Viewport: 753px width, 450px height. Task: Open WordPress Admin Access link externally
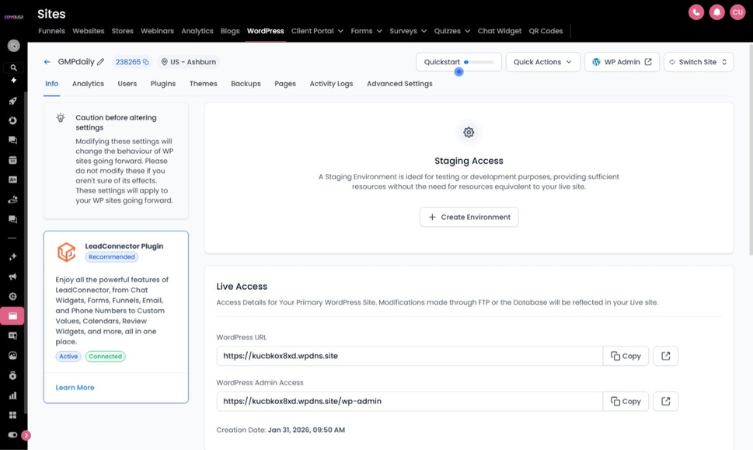[666, 401]
